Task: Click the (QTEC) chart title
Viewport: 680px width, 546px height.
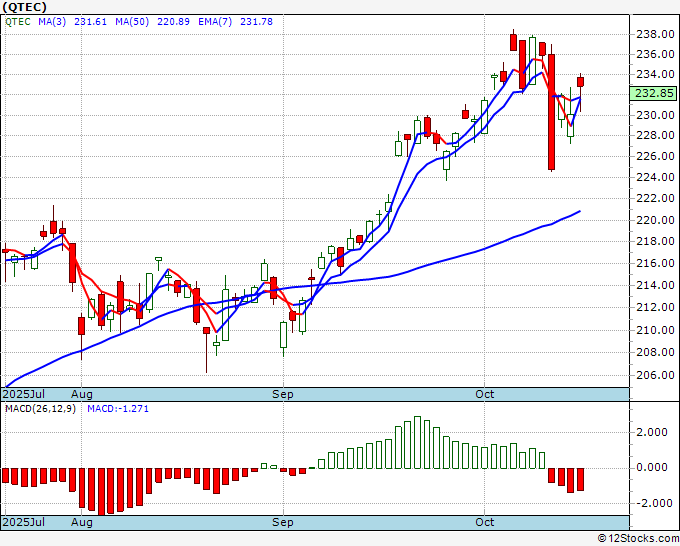Action: point(24,7)
